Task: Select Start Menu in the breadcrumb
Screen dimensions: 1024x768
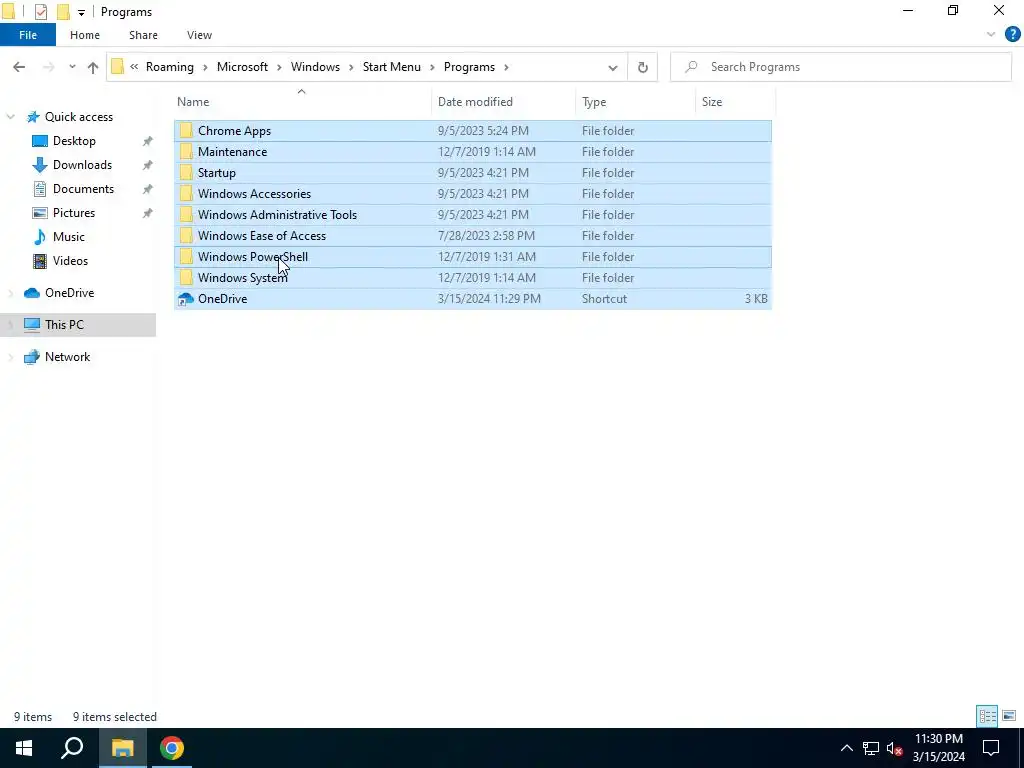Action: (392, 67)
